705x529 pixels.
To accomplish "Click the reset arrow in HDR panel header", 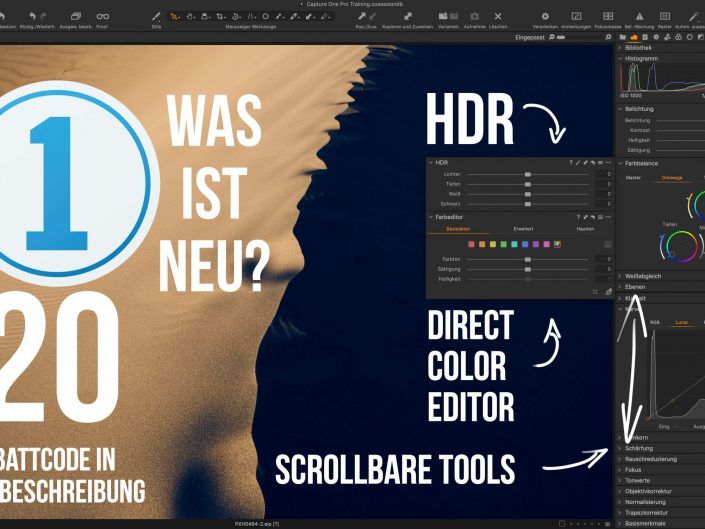I will [593, 162].
